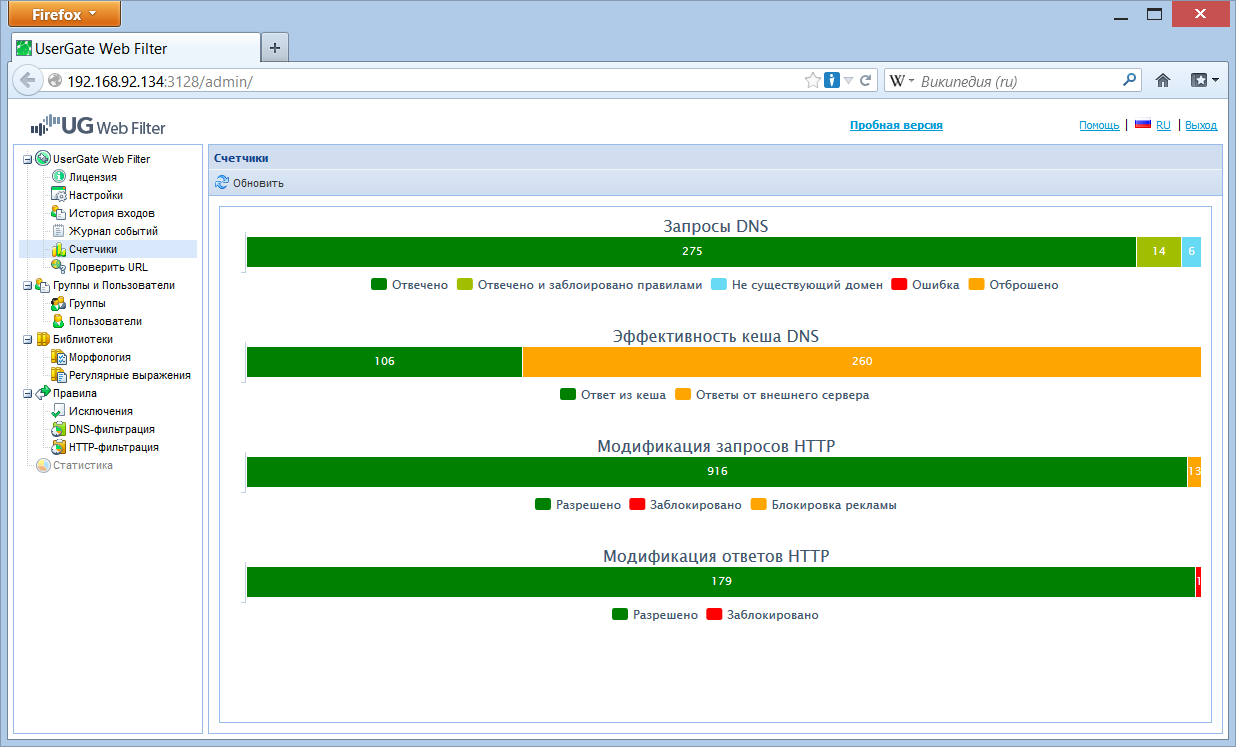Viewport: 1236px width, 747px height.
Task: Click the Проверить URL icon
Action: click(x=58, y=267)
